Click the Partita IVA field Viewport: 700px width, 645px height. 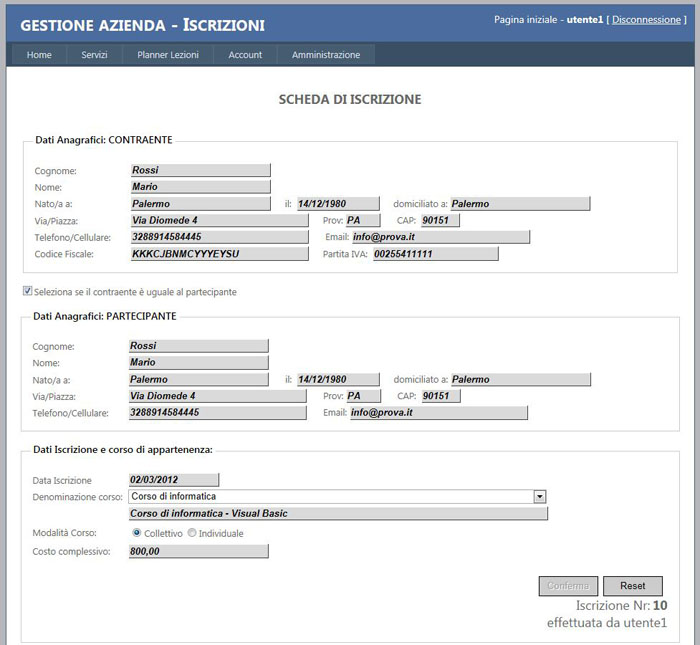pos(436,254)
